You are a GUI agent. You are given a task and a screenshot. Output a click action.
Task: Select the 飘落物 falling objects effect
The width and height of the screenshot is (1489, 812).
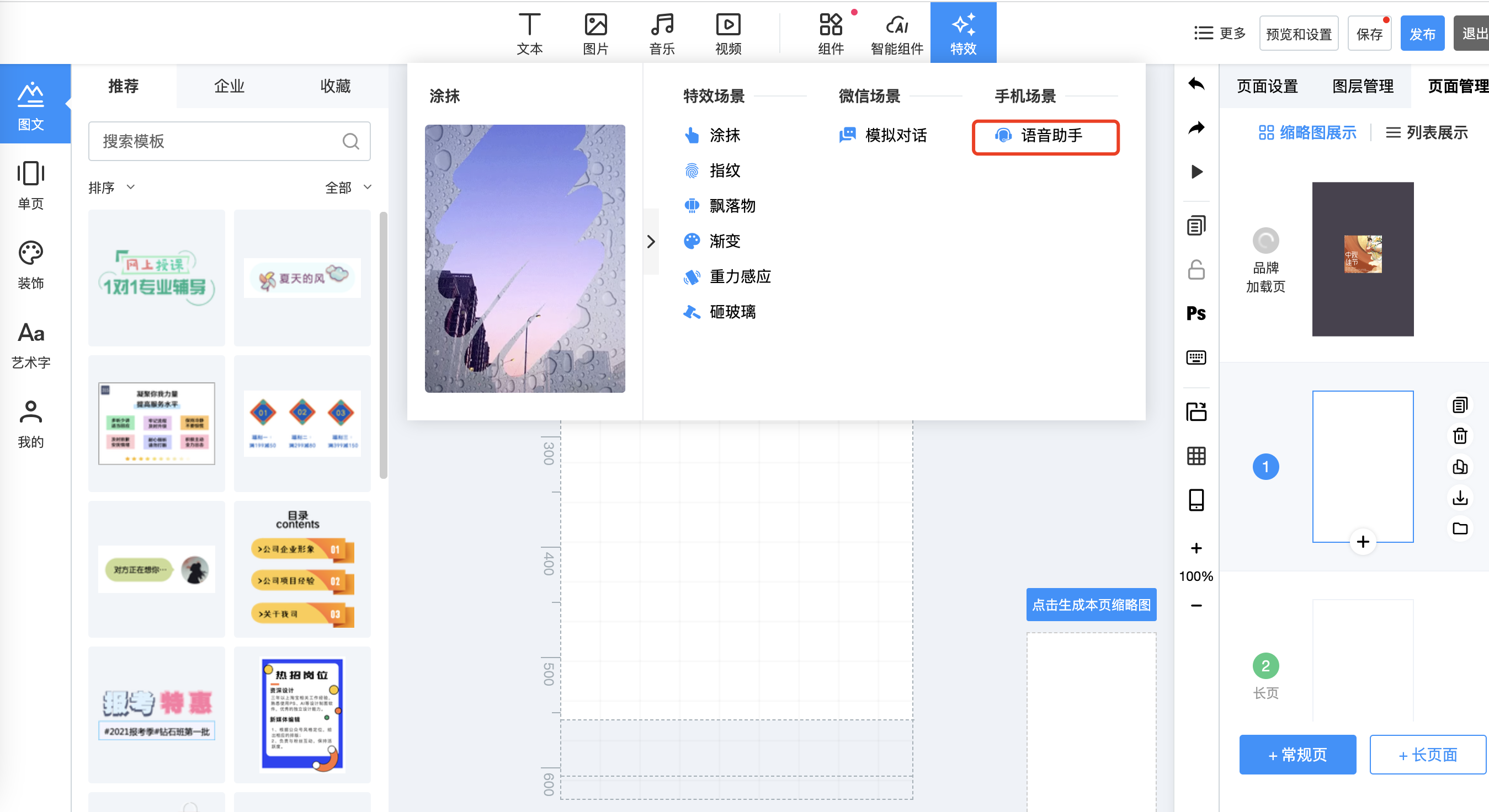click(x=719, y=206)
